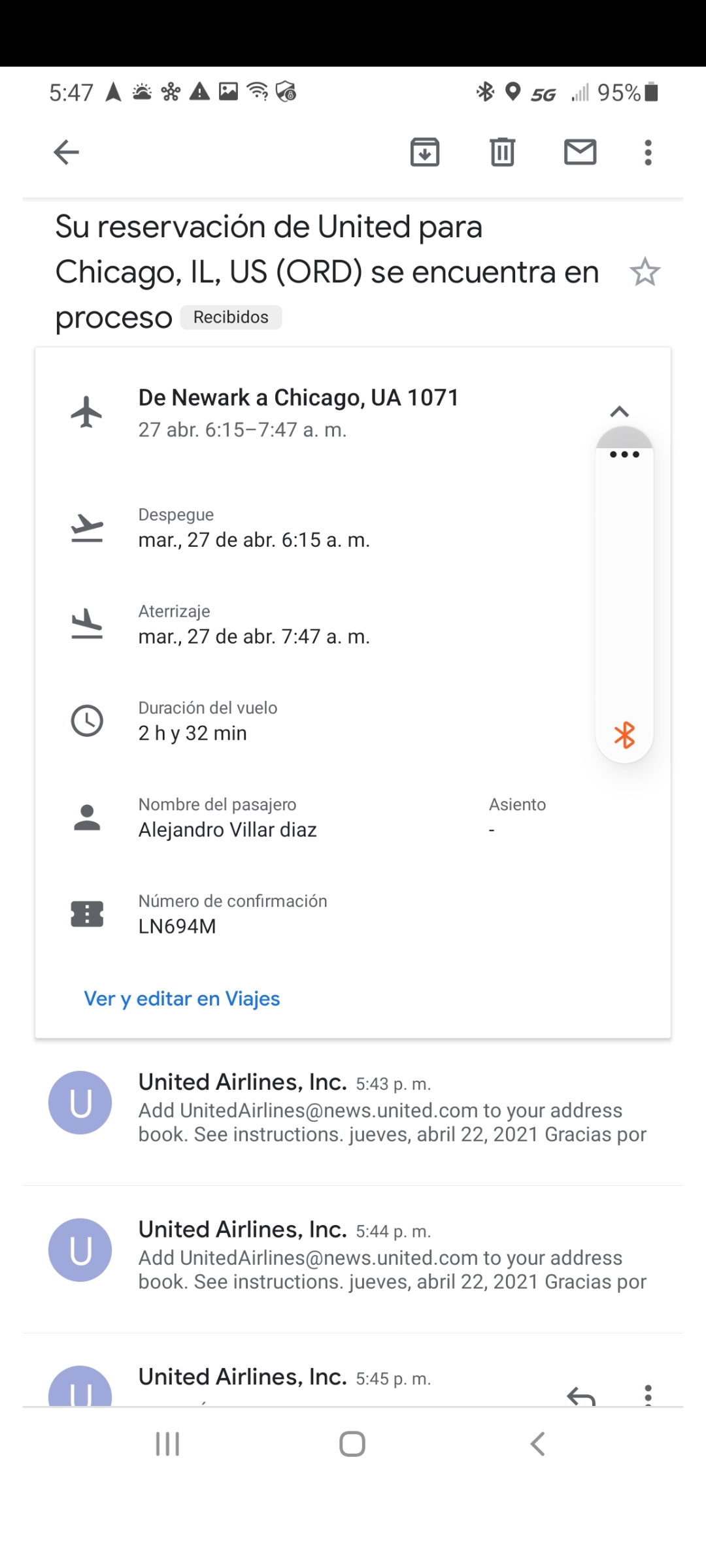Tap the orange Bluetooth floating icon
This screenshot has height=1568, width=706.
[x=624, y=735]
